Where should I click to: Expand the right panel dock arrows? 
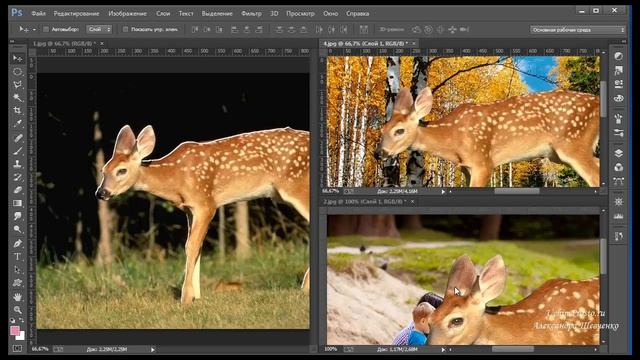coord(624,41)
